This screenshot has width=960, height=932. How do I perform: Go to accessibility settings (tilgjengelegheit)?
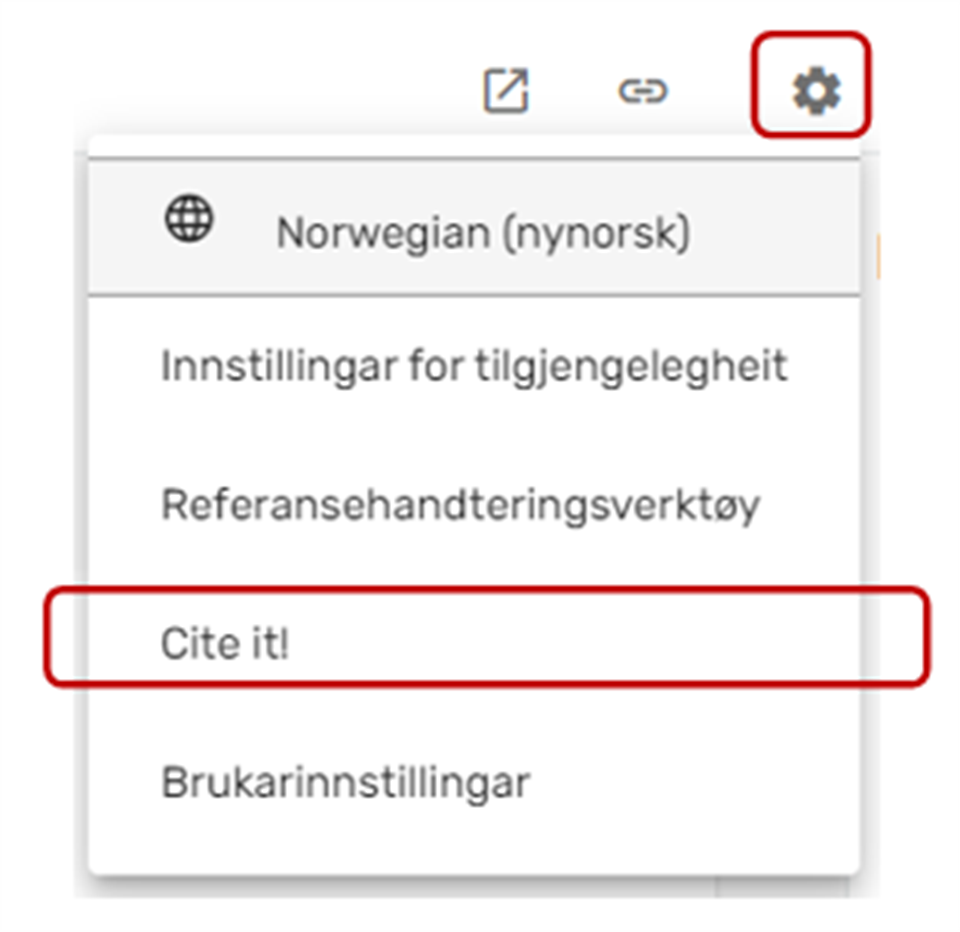pyautogui.click(x=473, y=367)
